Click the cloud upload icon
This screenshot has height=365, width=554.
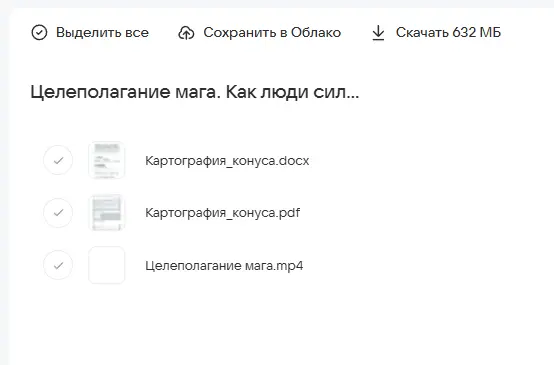pyautogui.click(x=186, y=33)
